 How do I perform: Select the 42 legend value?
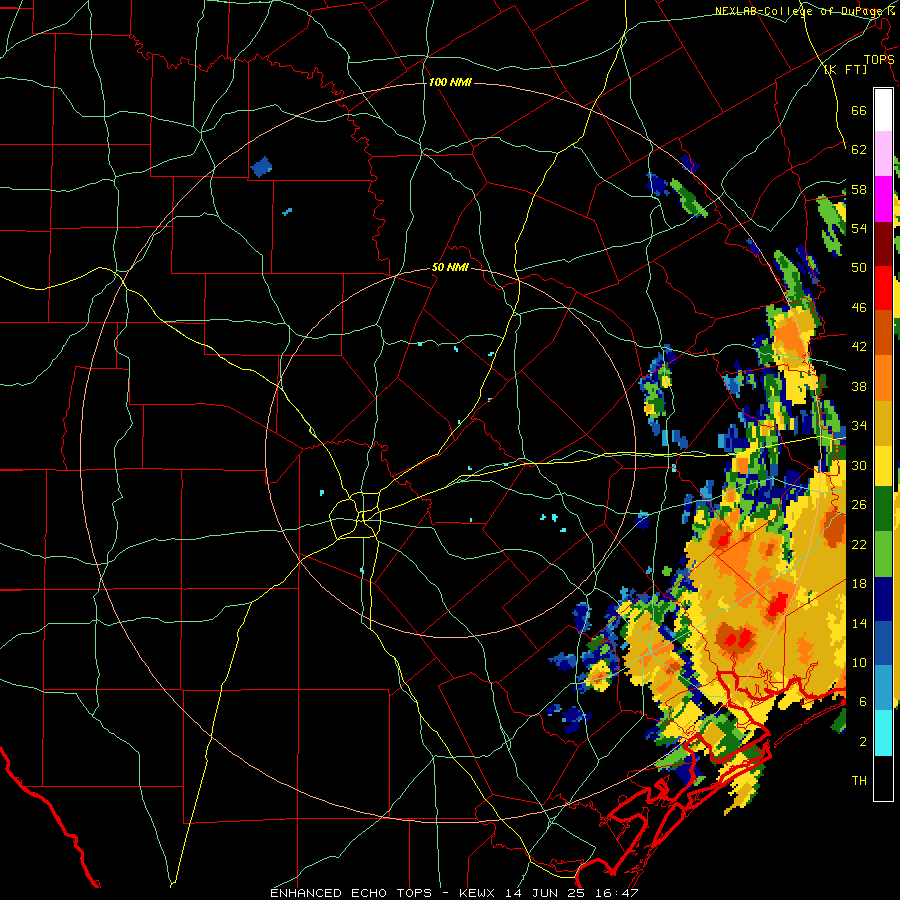click(859, 347)
